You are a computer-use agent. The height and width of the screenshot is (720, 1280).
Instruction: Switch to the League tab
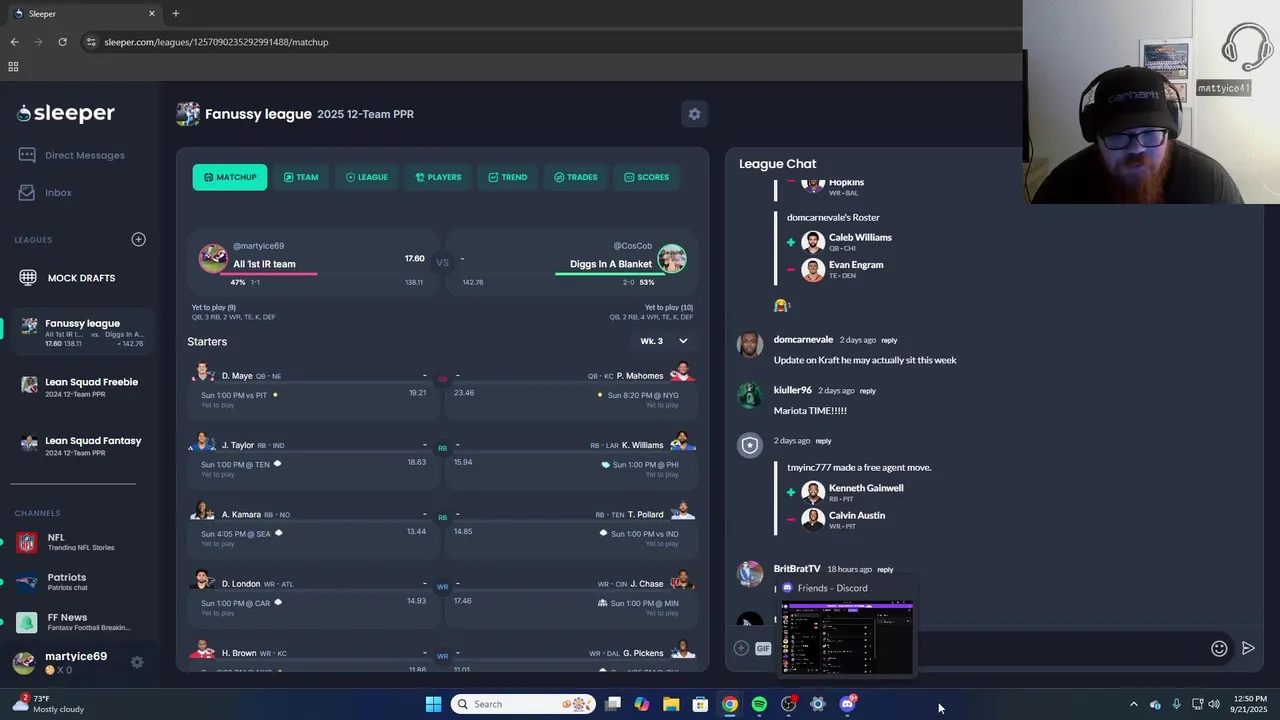(x=367, y=177)
